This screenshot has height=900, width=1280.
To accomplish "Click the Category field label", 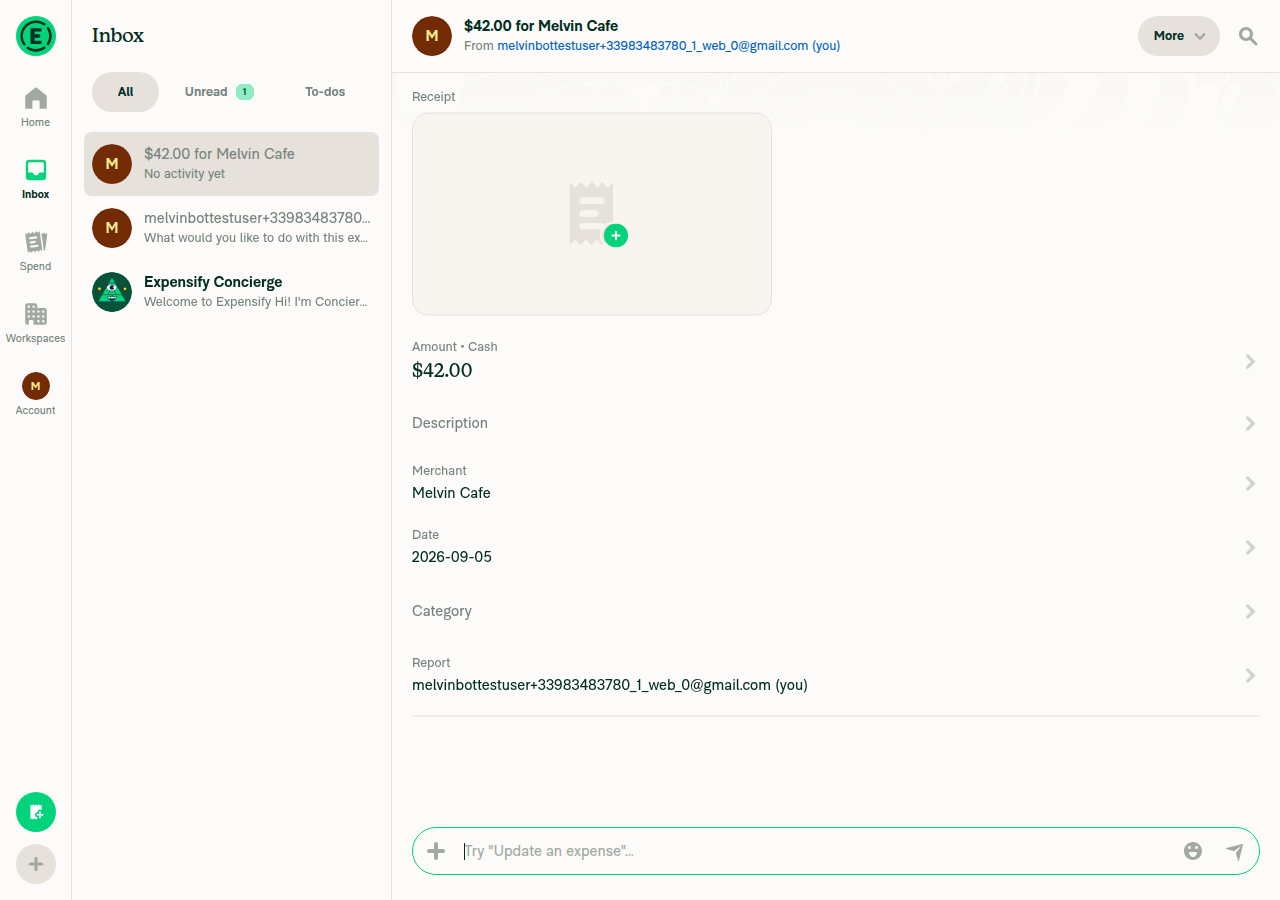I will pos(442,611).
